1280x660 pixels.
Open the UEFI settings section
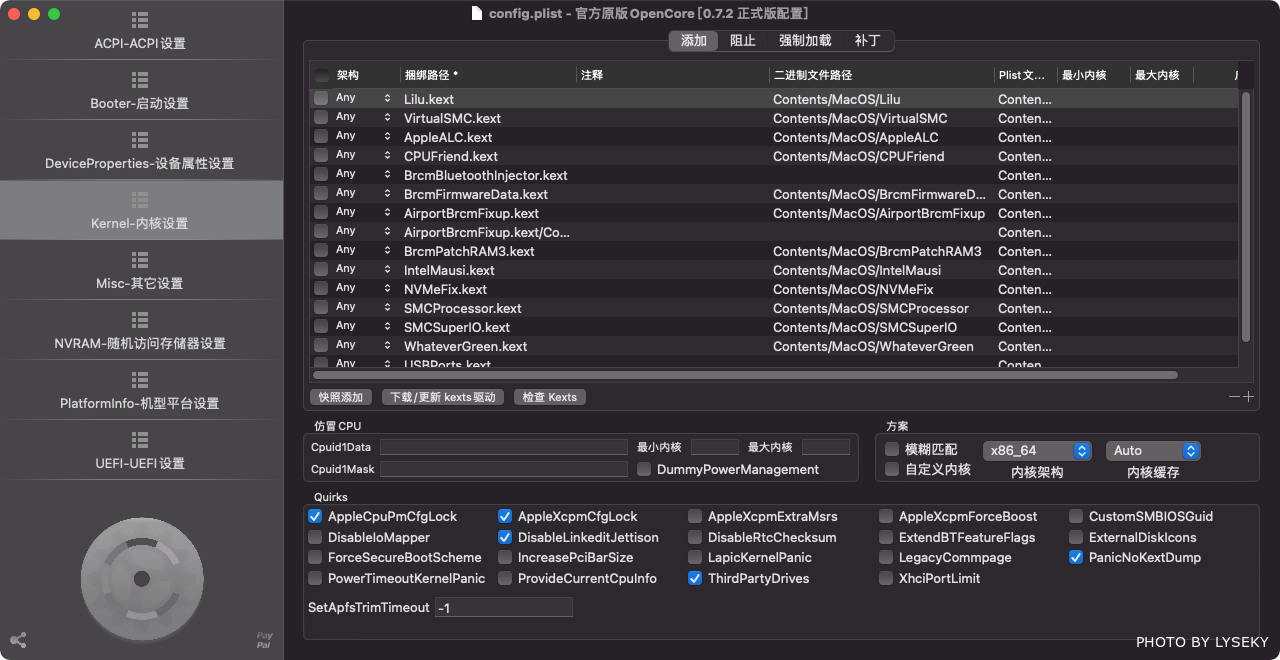point(140,451)
